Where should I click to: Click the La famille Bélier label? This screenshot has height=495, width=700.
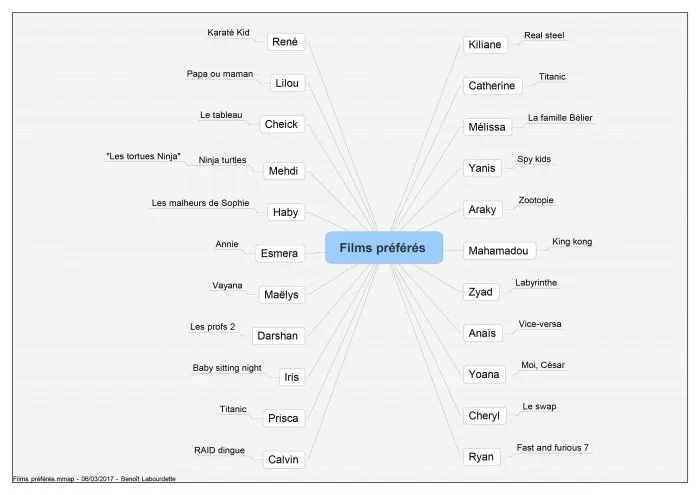(x=560, y=118)
